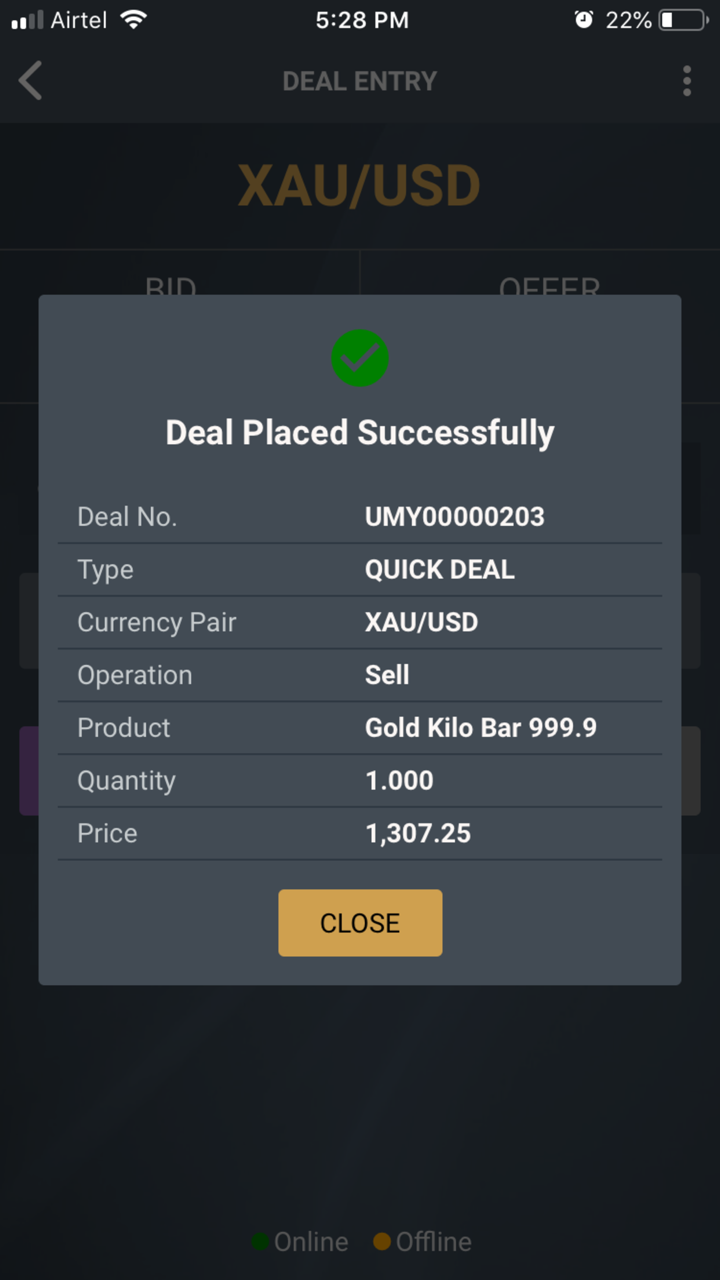720x1280 pixels.
Task: Tap the alarm clock status icon
Action: point(584,20)
